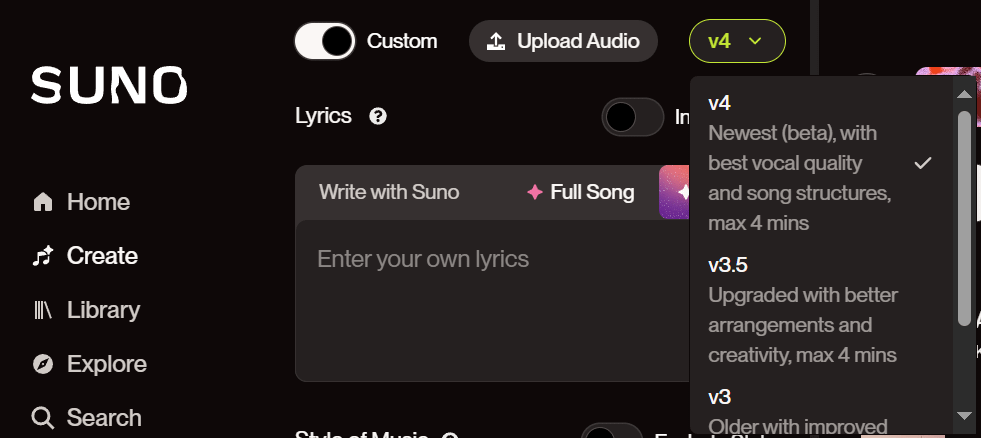Click the Search magnifier icon
981x438 pixels.
[x=43, y=417]
